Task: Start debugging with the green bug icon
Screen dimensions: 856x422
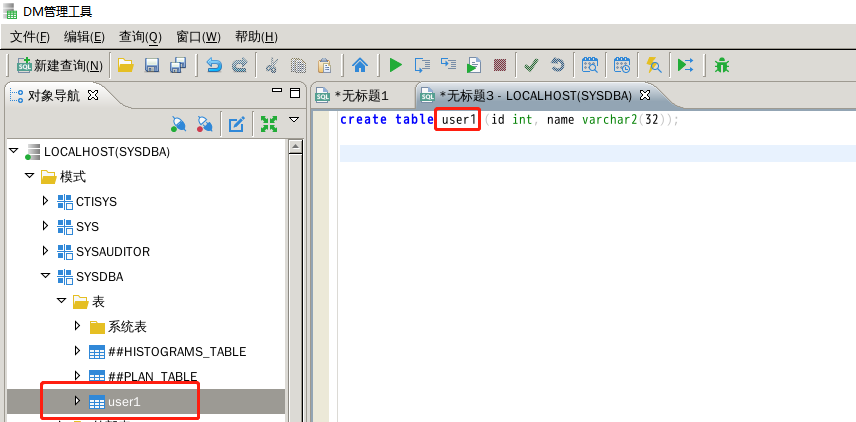Action: click(x=722, y=66)
